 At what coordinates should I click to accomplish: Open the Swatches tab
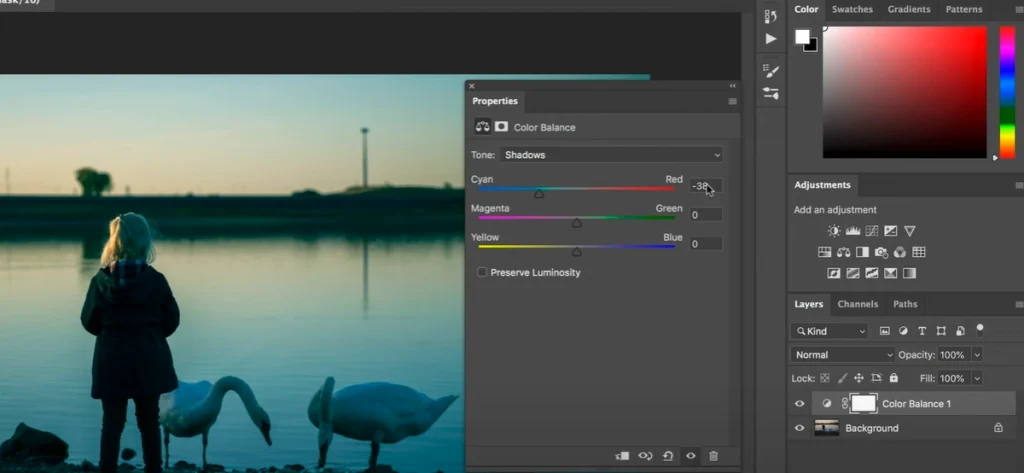click(x=852, y=9)
